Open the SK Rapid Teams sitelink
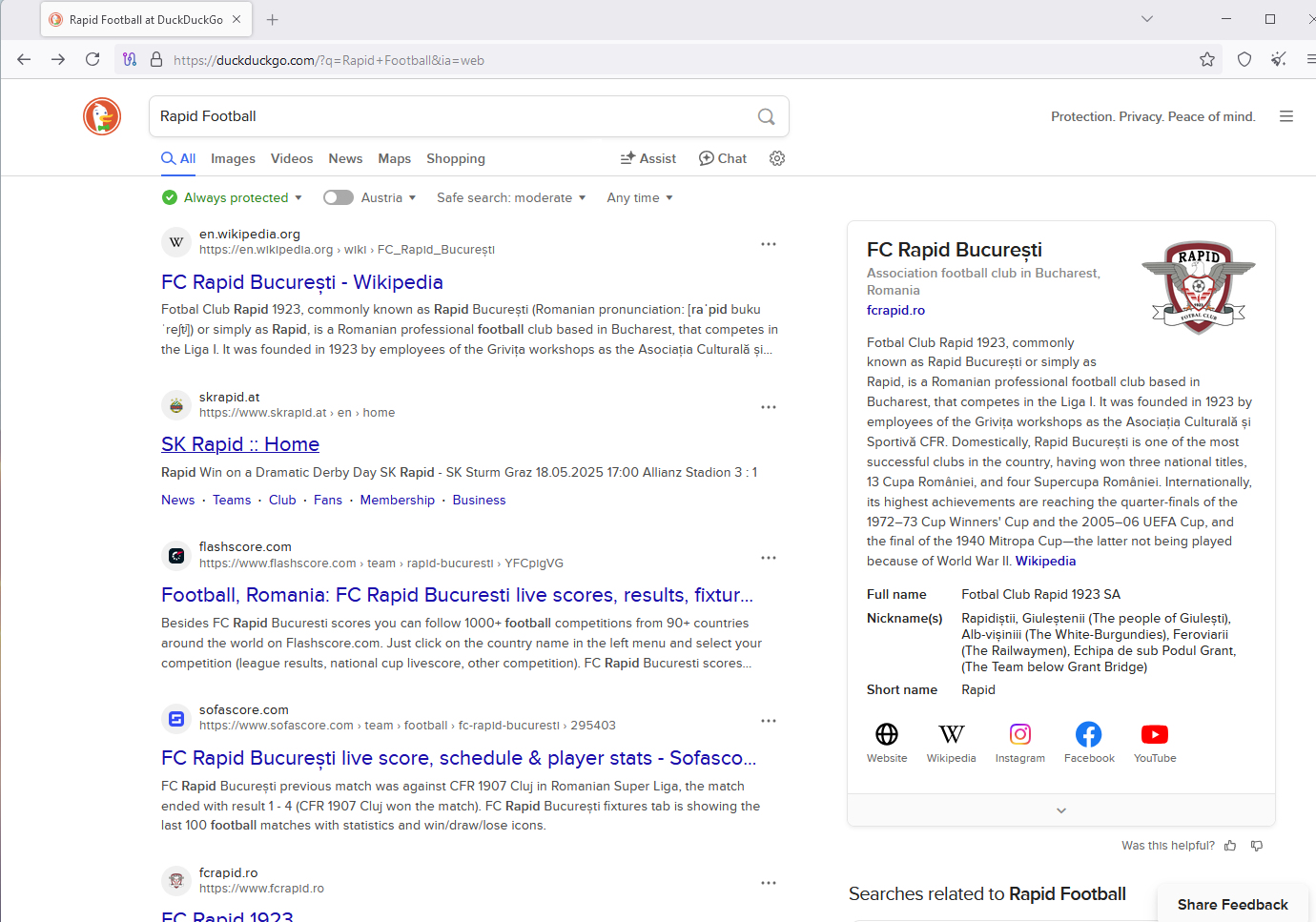 click(232, 500)
